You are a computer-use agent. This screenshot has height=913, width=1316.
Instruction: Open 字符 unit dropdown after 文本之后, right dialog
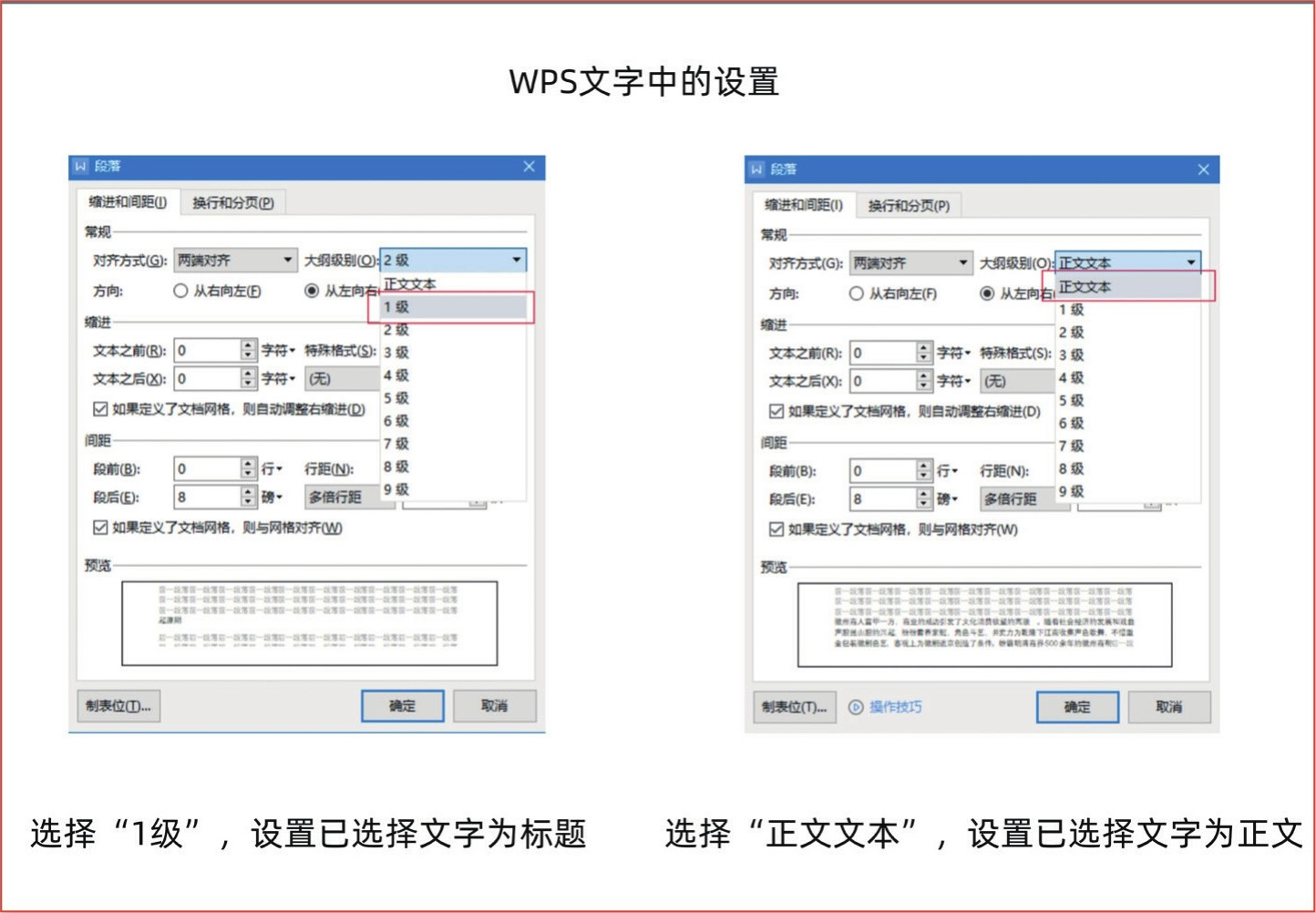pyautogui.click(x=954, y=381)
